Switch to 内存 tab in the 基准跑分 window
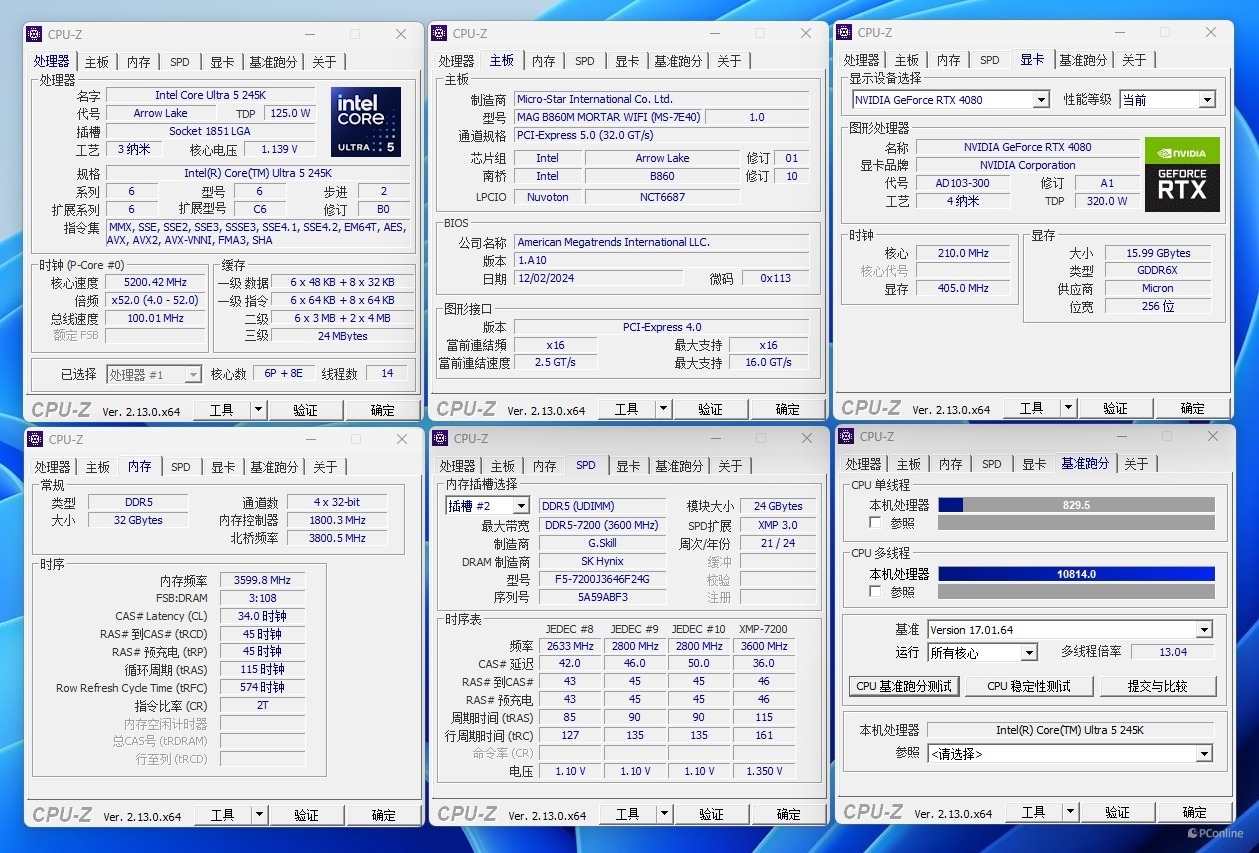The height and width of the screenshot is (853, 1259). 950,464
